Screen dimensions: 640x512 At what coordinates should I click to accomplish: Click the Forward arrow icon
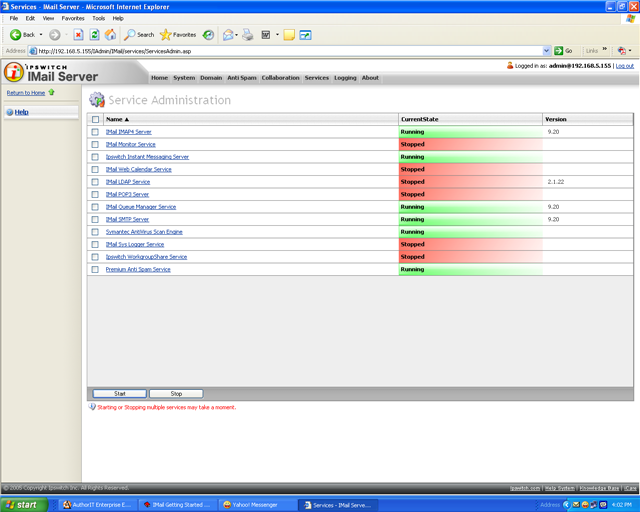pyautogui.click(x=54, y=35)
